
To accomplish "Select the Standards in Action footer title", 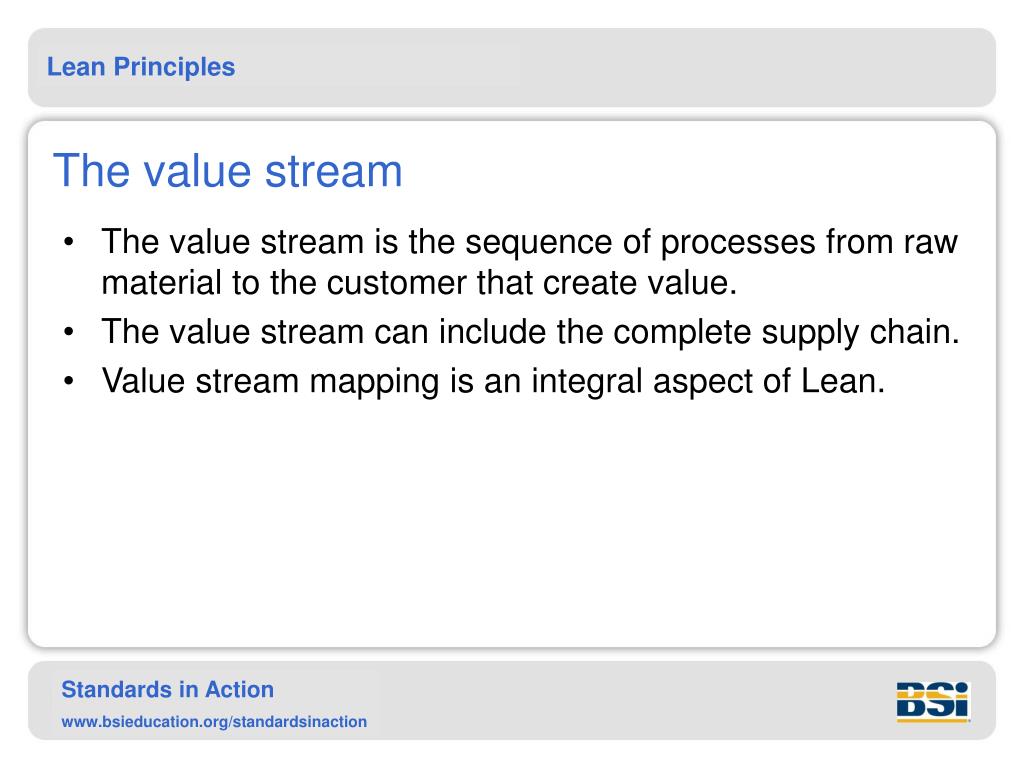I will [x=168, y=690].
